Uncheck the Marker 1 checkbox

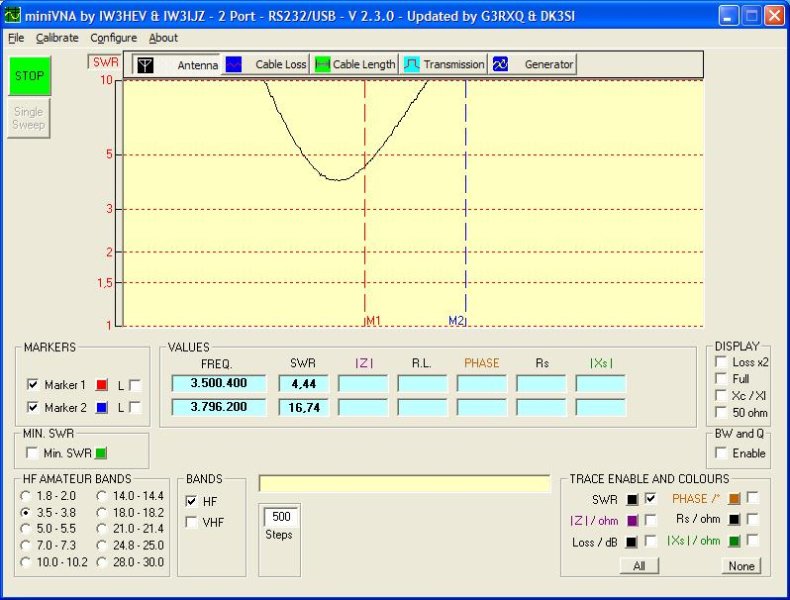(x=33, y=385)
